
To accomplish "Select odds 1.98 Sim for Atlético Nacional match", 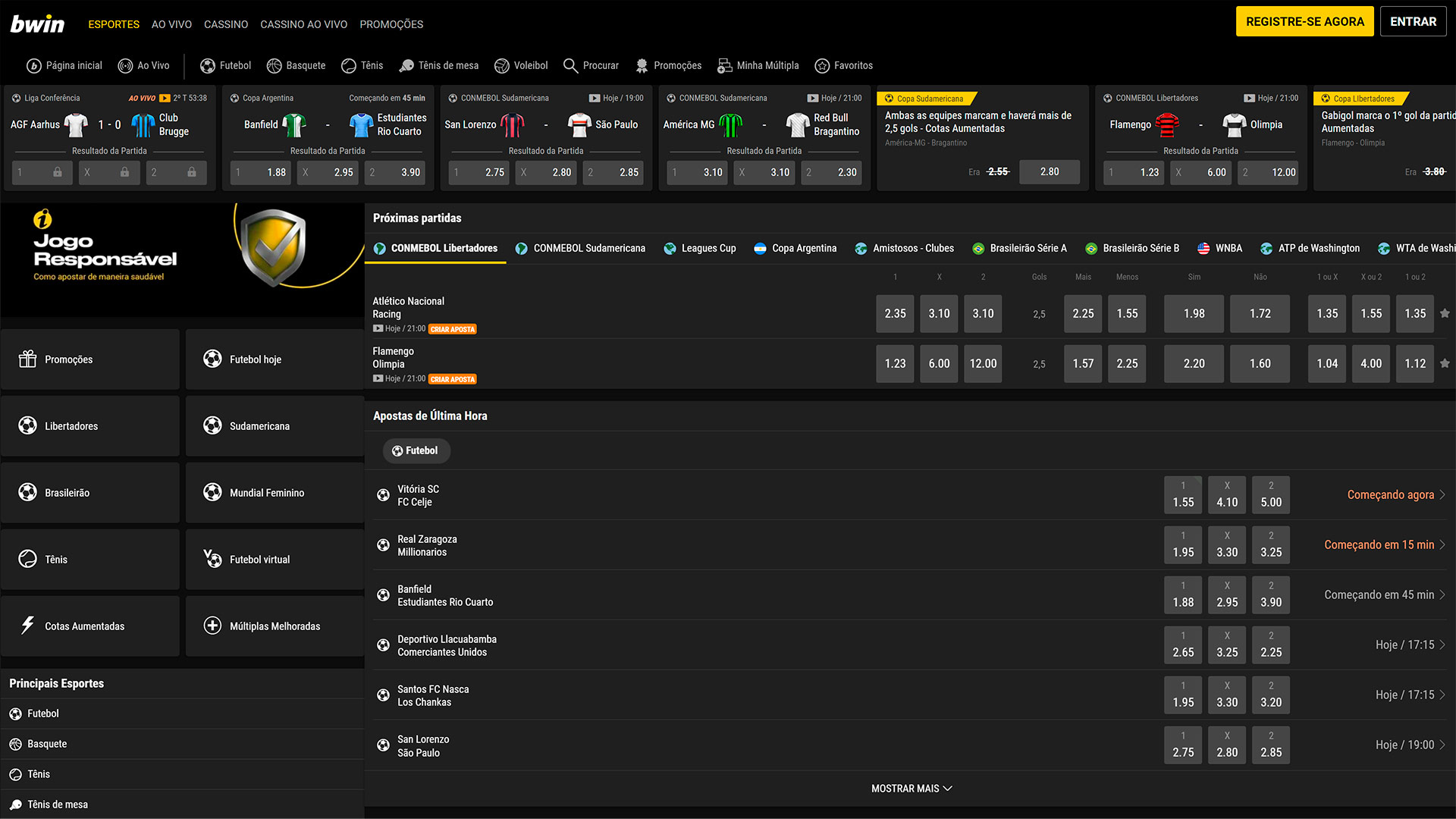I will (x=1194, y=313).
